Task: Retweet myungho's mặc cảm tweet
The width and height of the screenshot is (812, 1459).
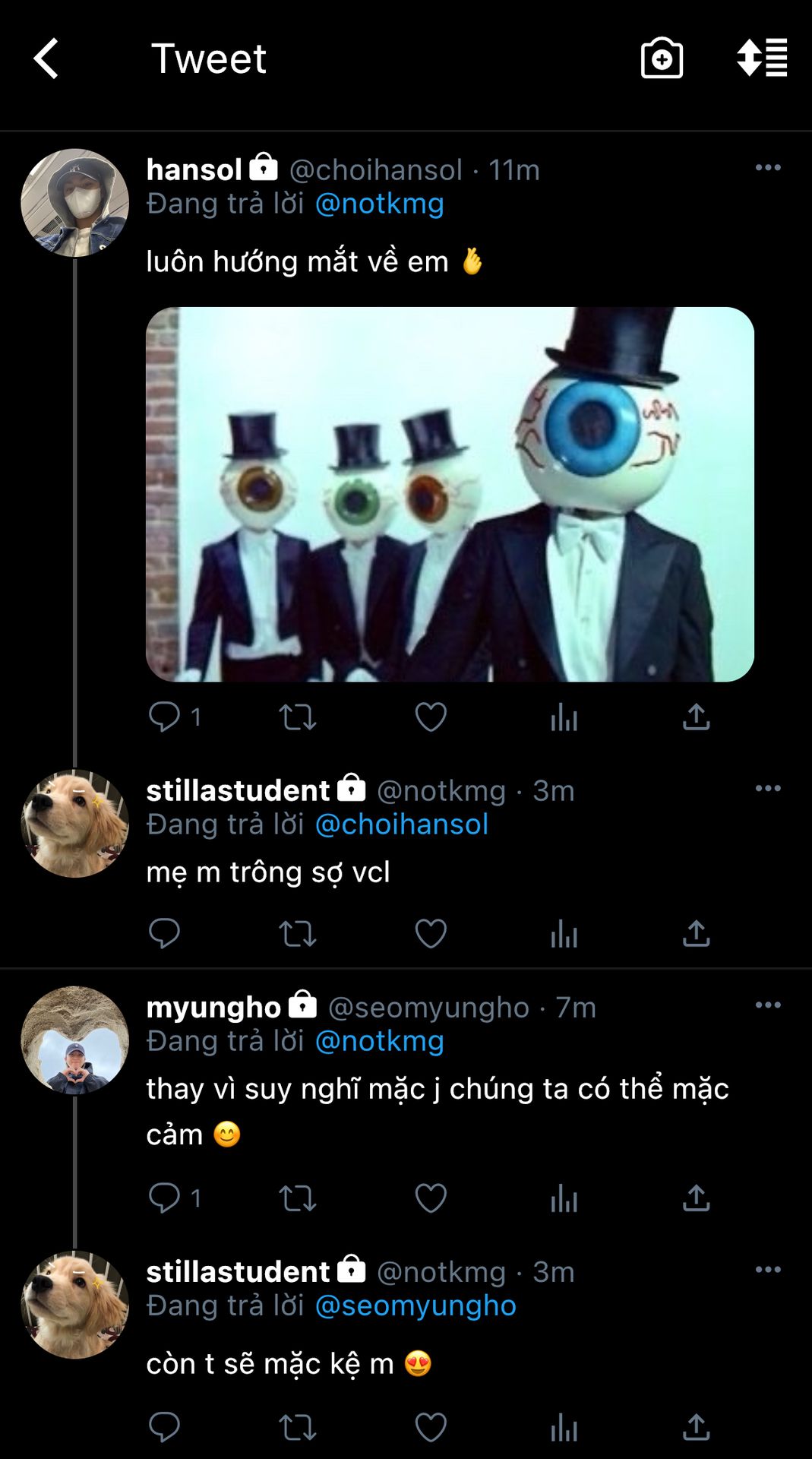Action: tap(297, 1198)
